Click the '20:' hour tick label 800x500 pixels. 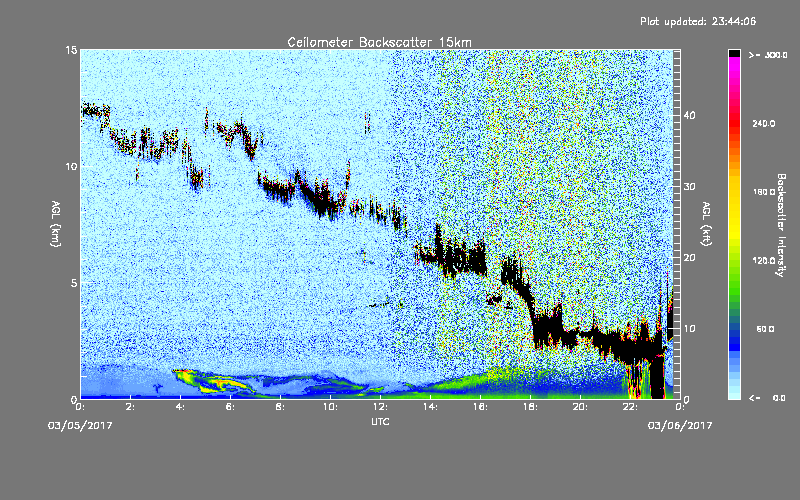(581, 407)
